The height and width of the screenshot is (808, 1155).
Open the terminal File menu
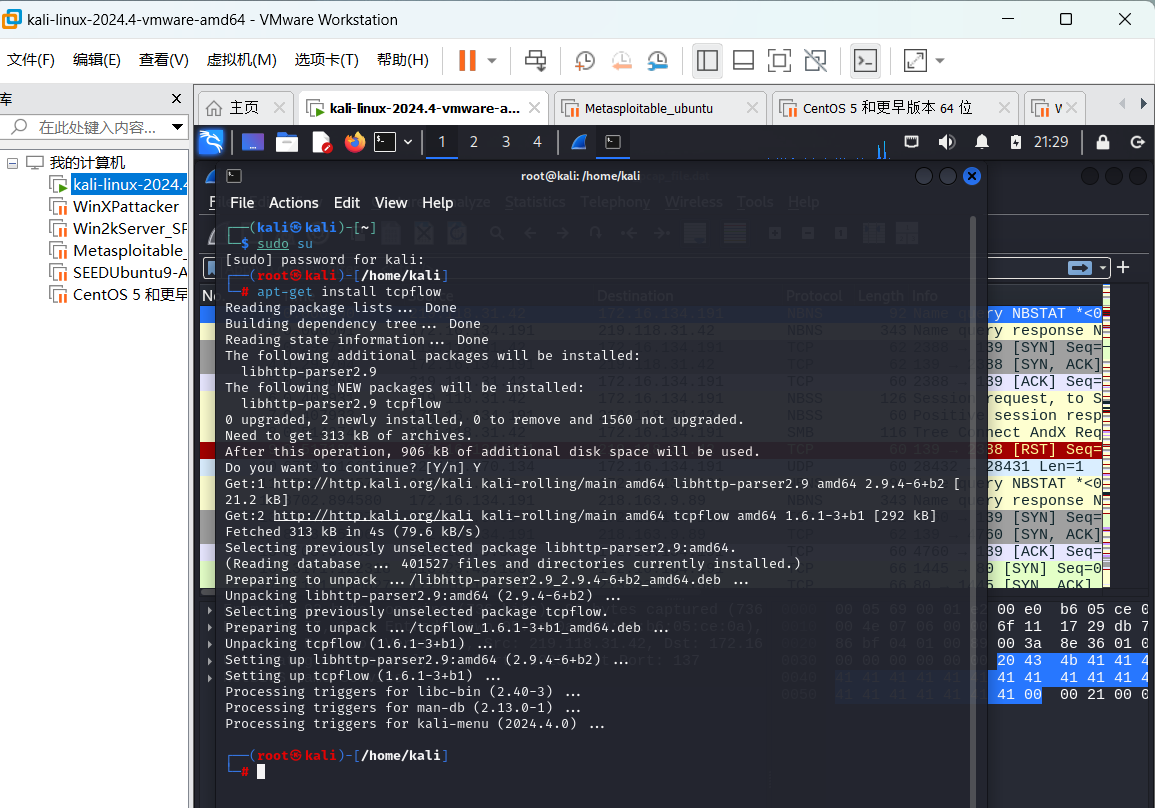coord(242,203)
